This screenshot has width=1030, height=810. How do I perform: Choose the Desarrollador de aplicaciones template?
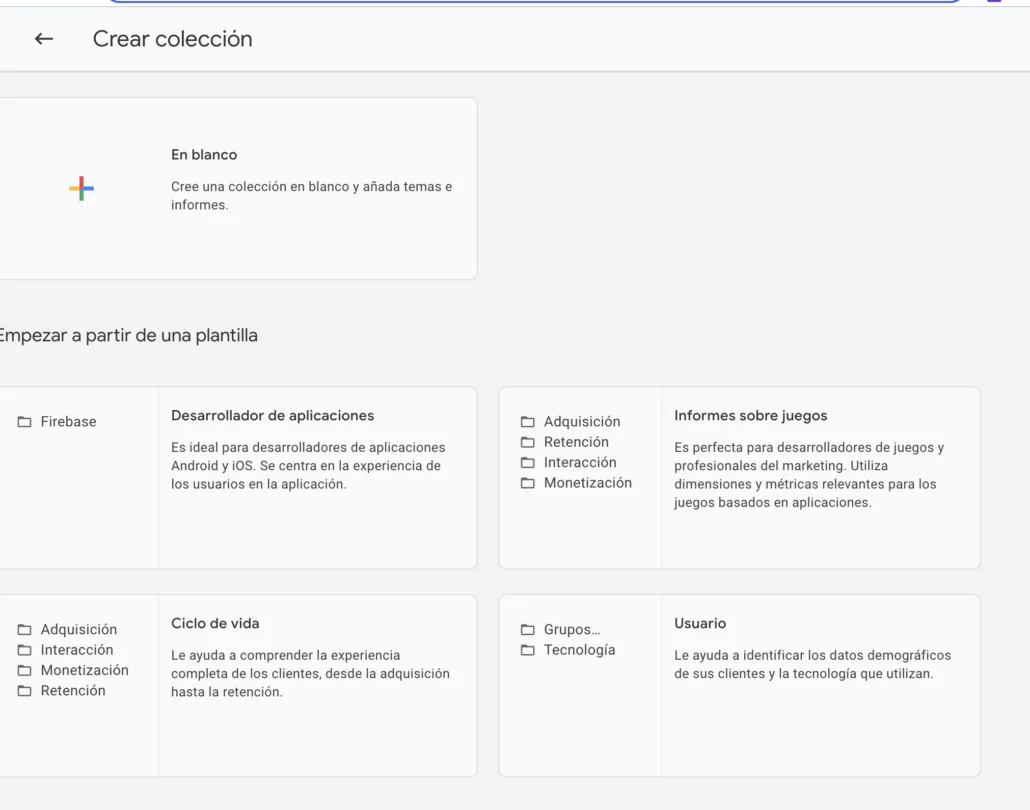point(300,477)
